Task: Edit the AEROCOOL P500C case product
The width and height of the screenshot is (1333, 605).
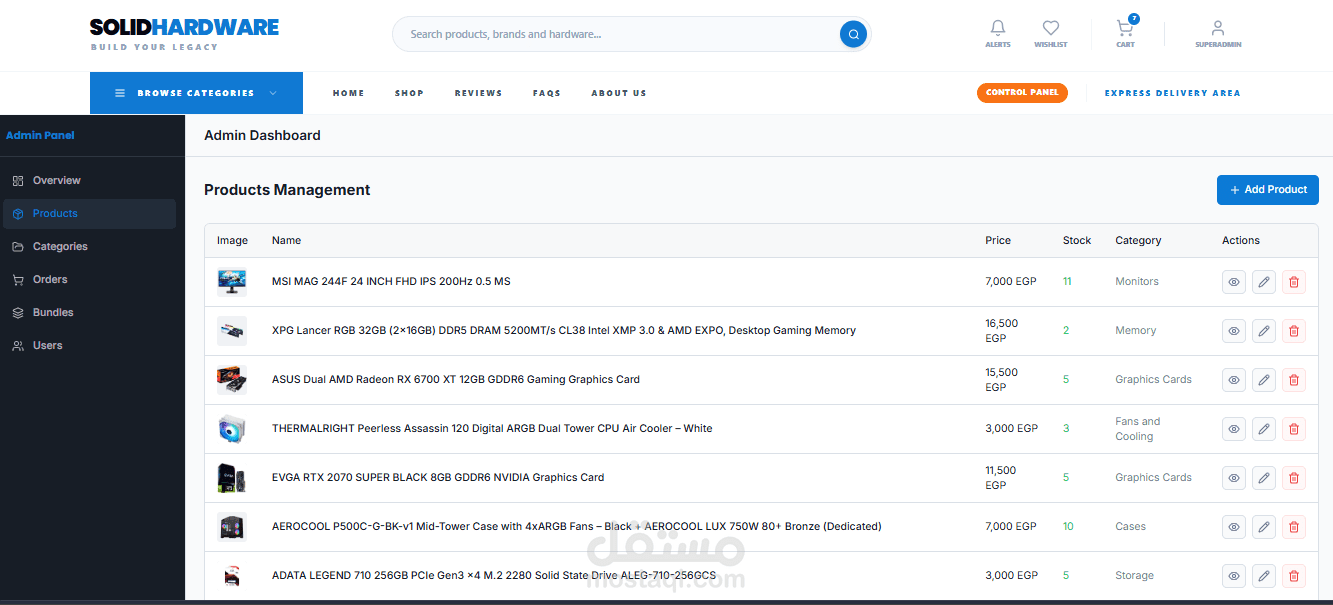Action: (x=1264, y=527)
